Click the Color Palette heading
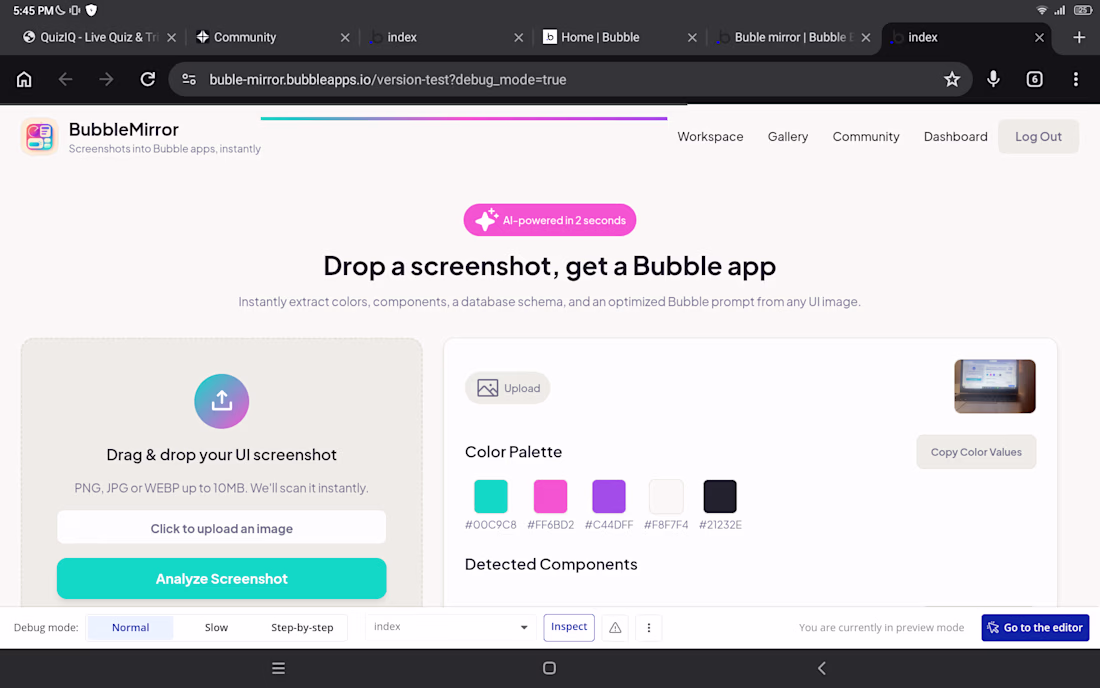 tap(513, 452)
